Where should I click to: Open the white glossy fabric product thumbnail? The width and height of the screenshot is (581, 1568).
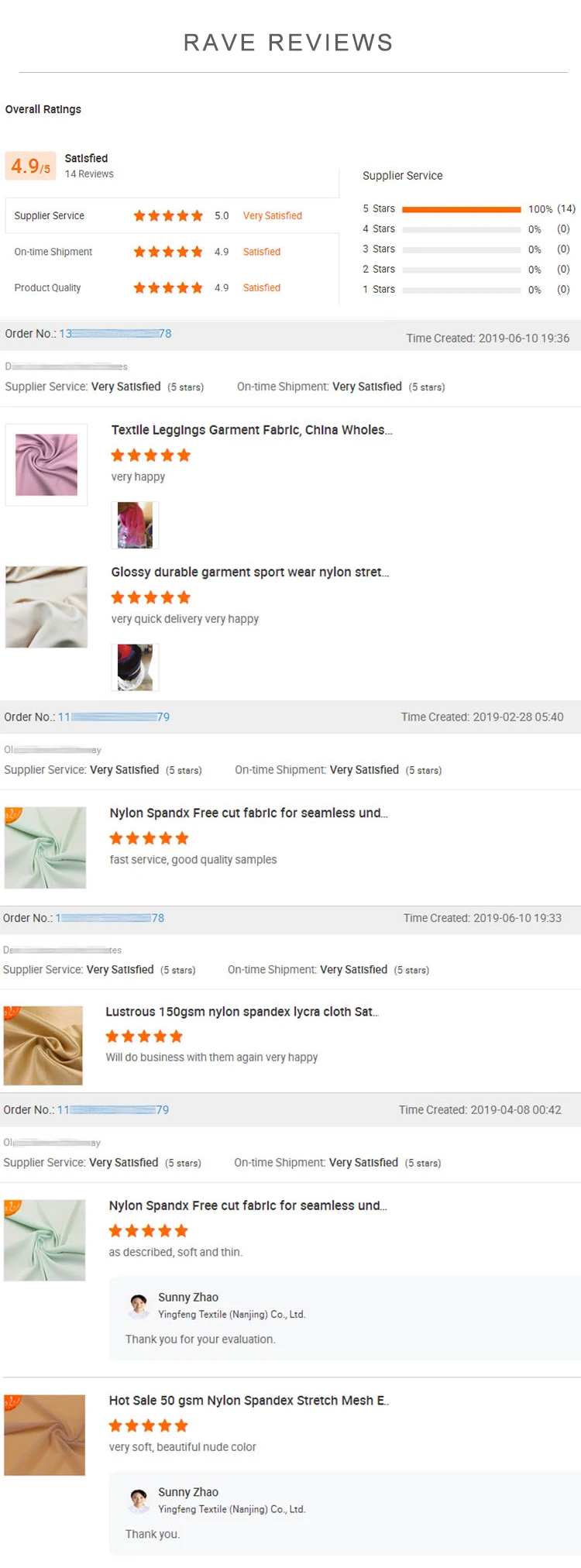coord(46,607)
